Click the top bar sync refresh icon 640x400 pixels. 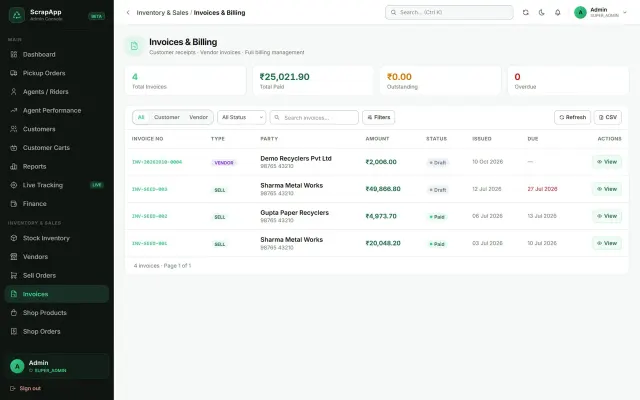pyautogui.click(x=526, y=12)
